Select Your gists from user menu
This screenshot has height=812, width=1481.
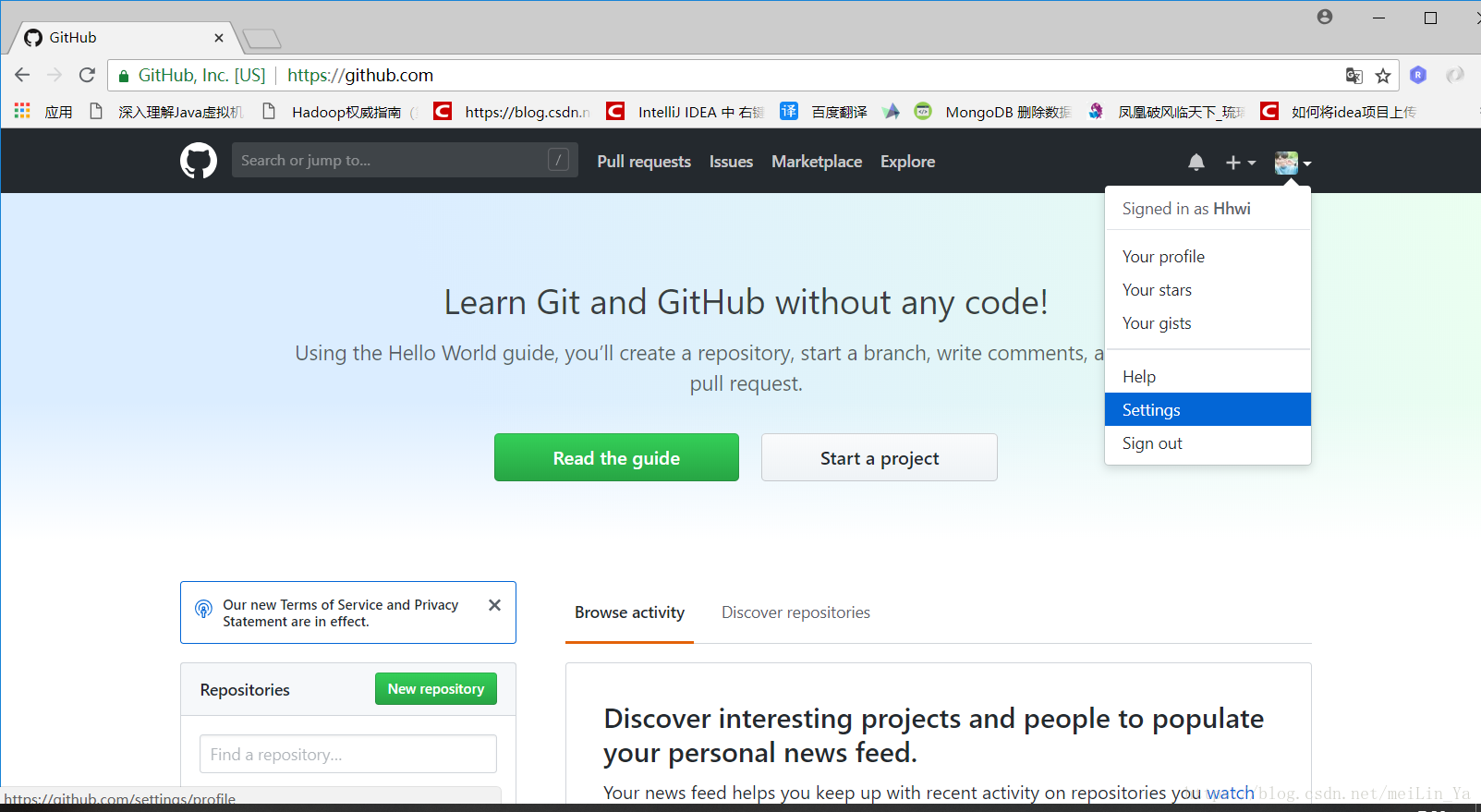(x=1208, y=323)
